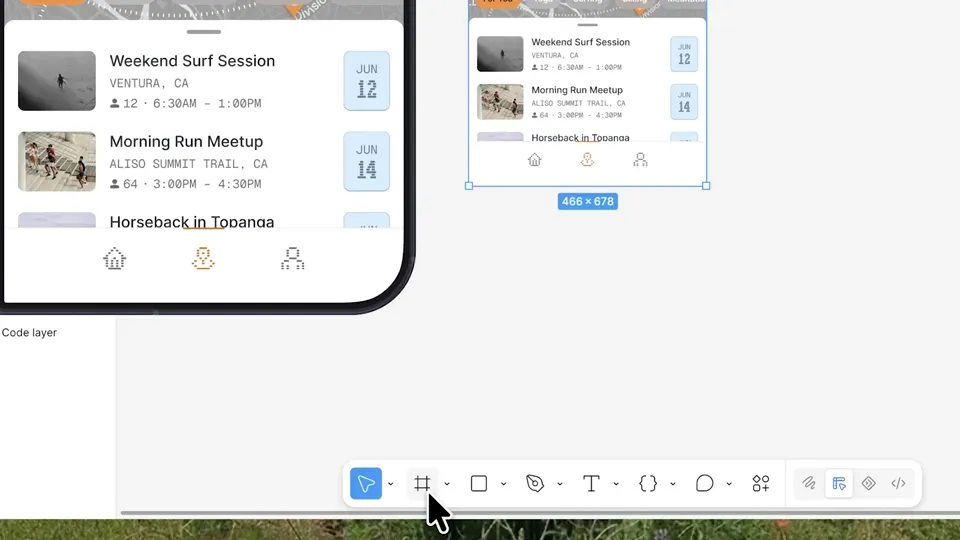Click '12 · 6:30AM – 1:00PM' in large mockup
This screenshot has height=540, width=960.
pyautogui.click(x=192, y=103)
